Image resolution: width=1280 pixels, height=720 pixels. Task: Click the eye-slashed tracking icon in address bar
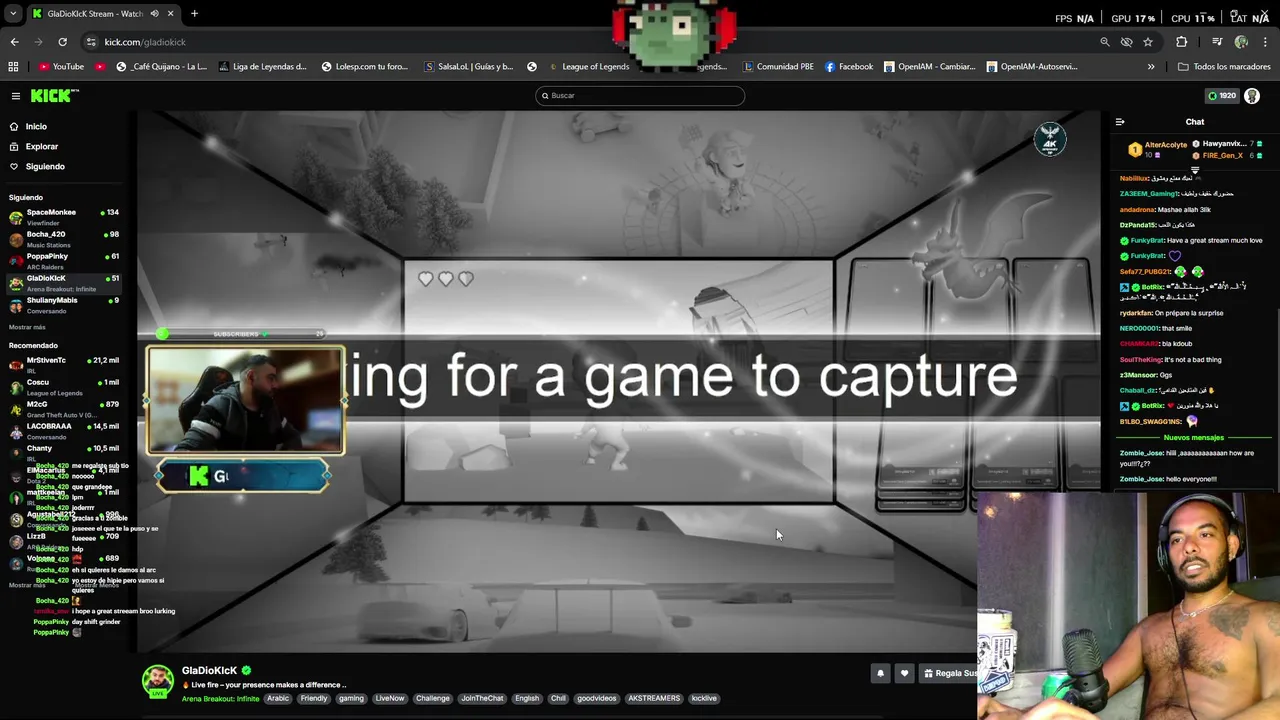[x=1127, y=42]
